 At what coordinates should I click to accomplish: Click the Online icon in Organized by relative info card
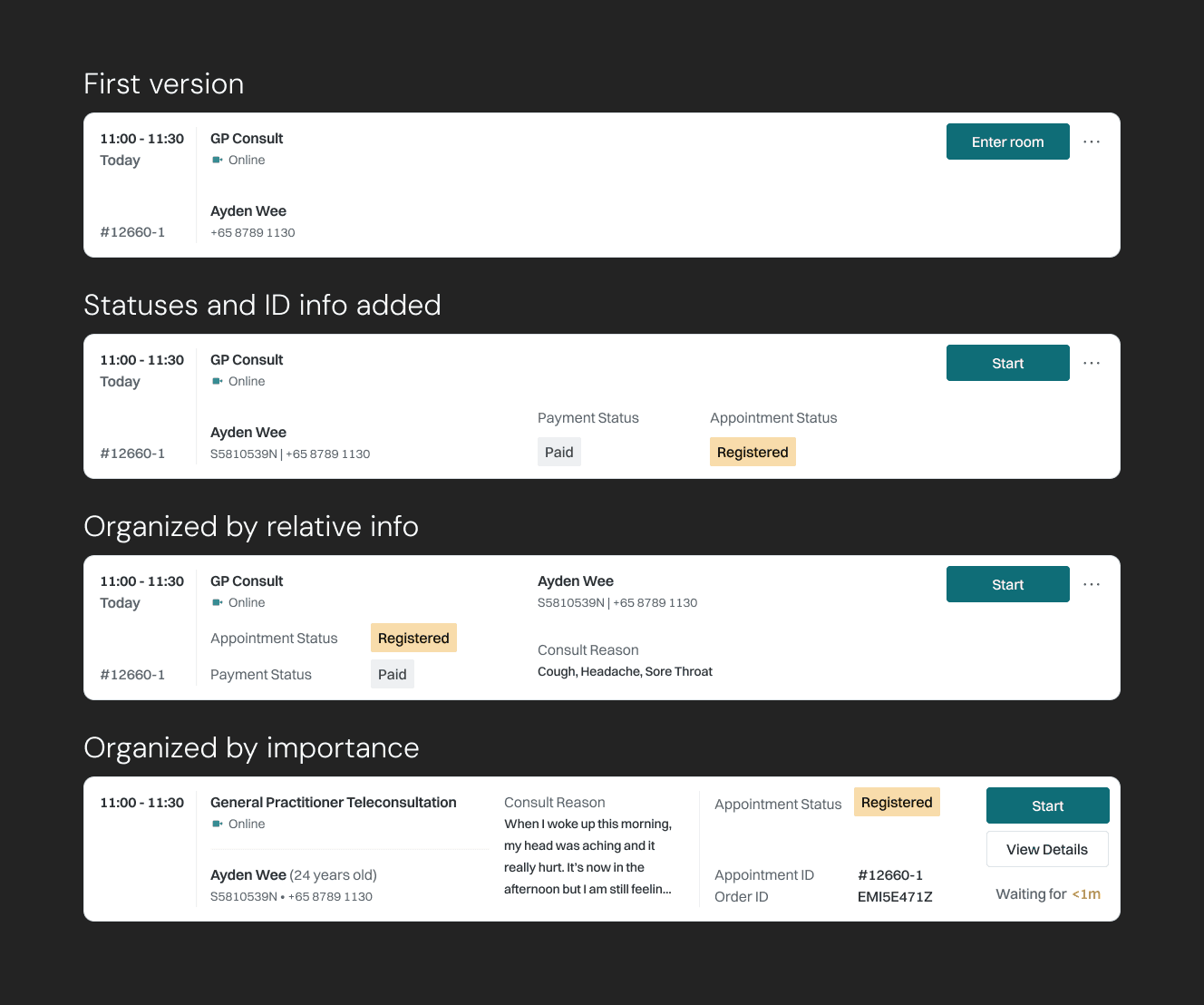click(216, 602)
